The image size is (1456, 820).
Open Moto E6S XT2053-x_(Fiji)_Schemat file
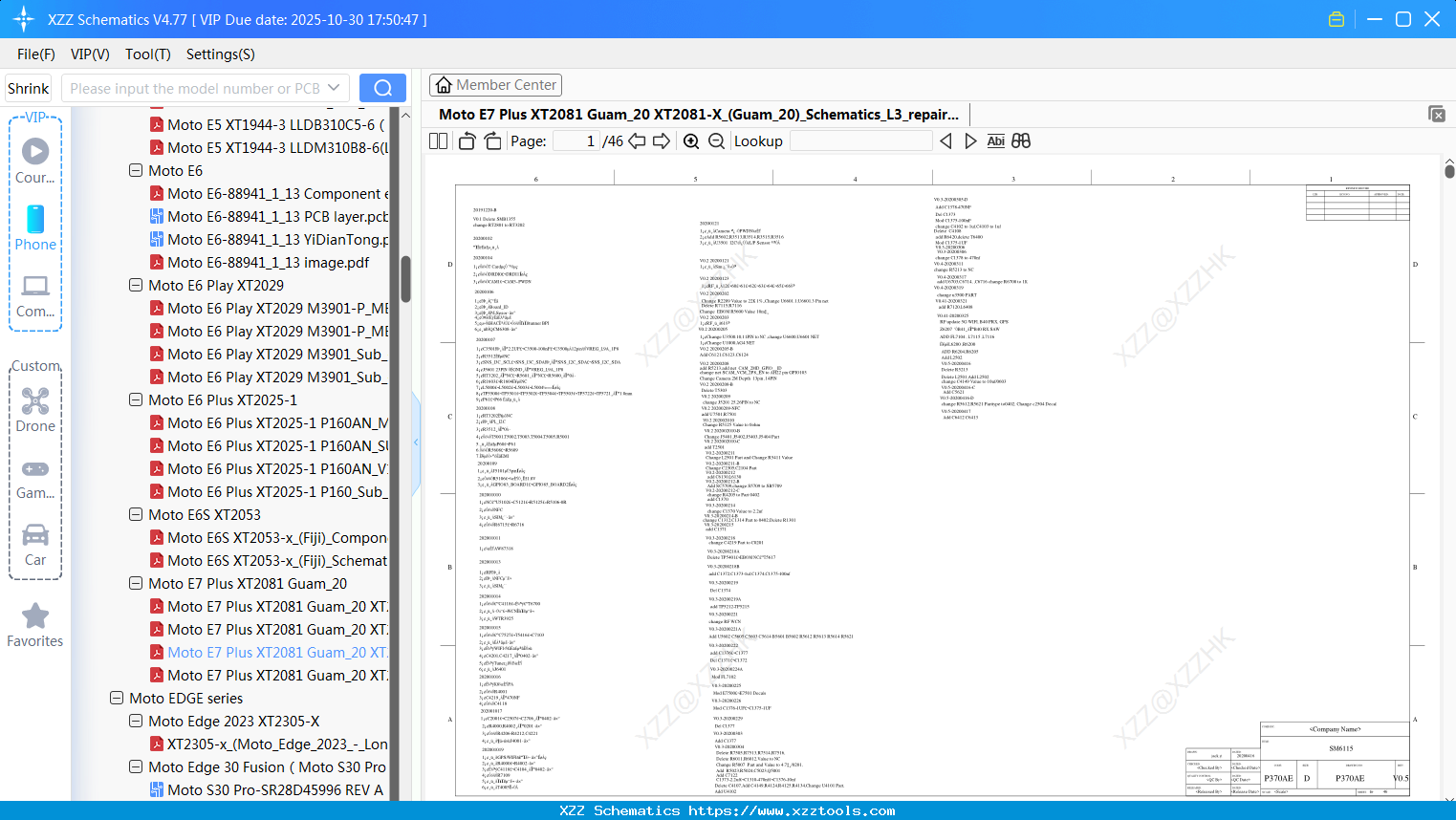pyautogui.click(x=269, y=561)
